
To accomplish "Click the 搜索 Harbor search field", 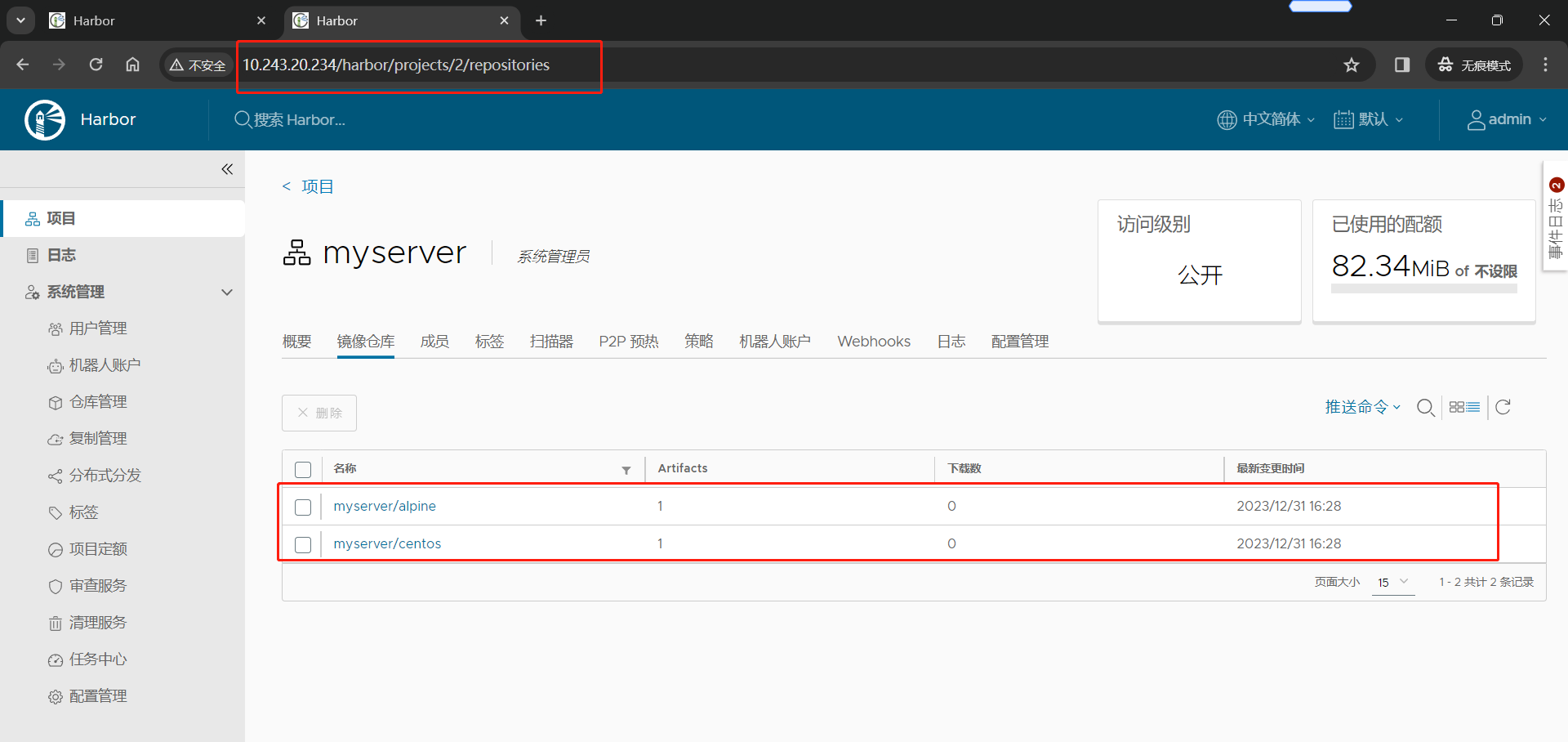I will pos(301,120).
